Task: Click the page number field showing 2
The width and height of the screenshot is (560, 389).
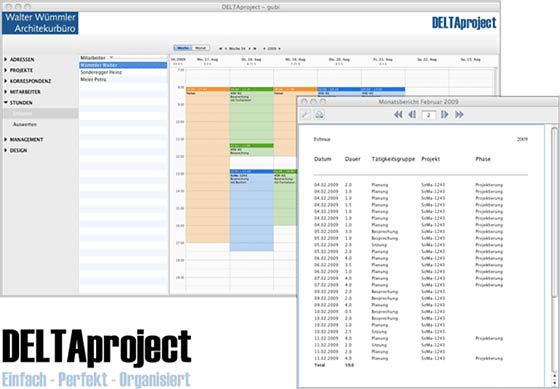Action: pyautogui.click(x=429, y=115)
